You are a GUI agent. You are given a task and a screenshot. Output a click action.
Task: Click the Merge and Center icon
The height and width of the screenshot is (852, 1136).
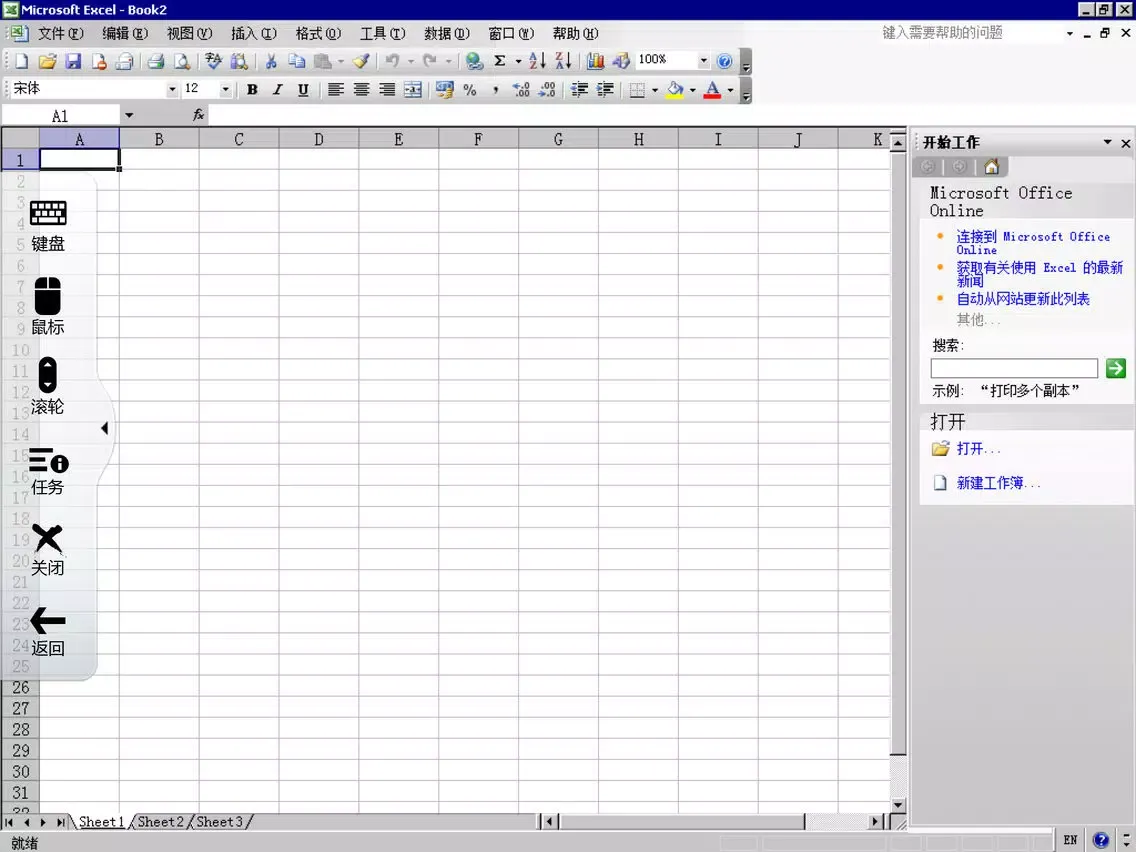[x=413, y=90]
